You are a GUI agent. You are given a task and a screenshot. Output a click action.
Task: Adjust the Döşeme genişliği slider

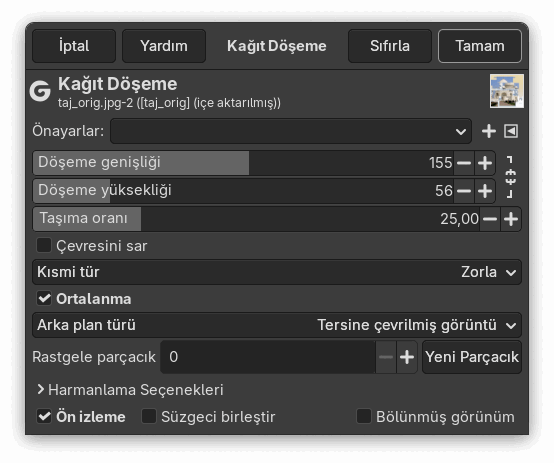243,163
